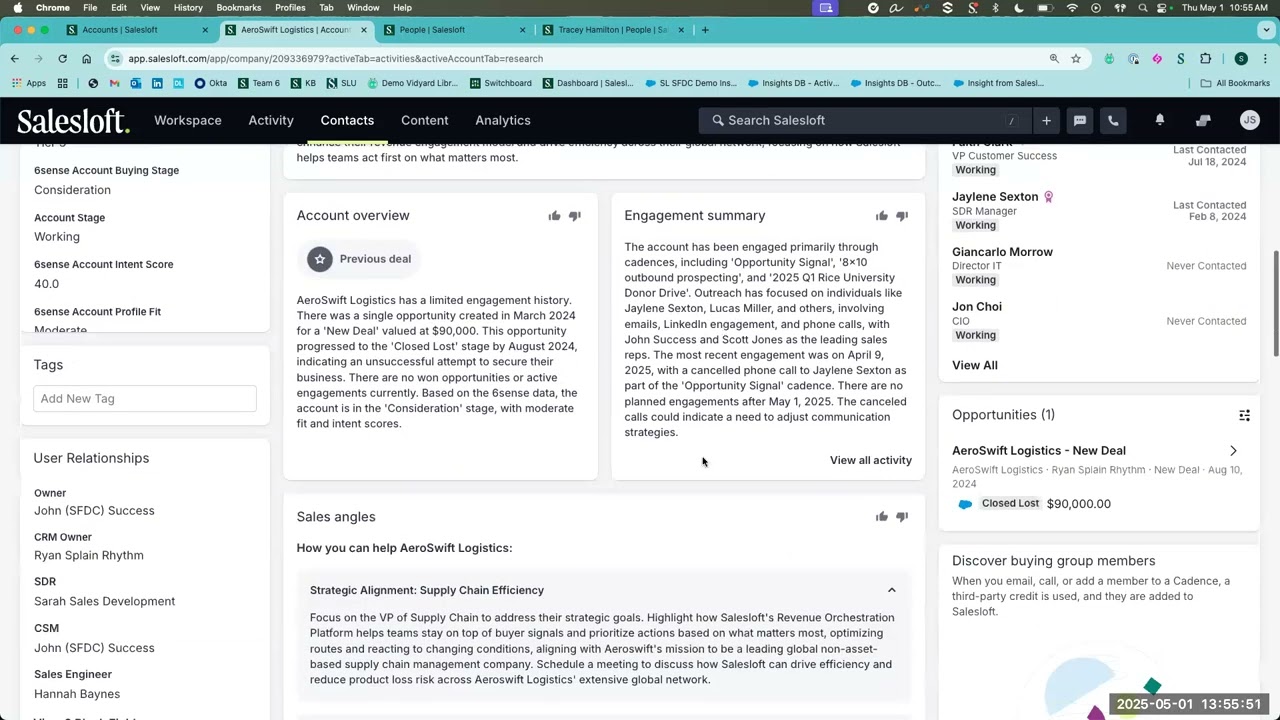The width and height of the screenshot is (1280, 720).
Task: Click View All contacts link
Action: tap(975, 365)
